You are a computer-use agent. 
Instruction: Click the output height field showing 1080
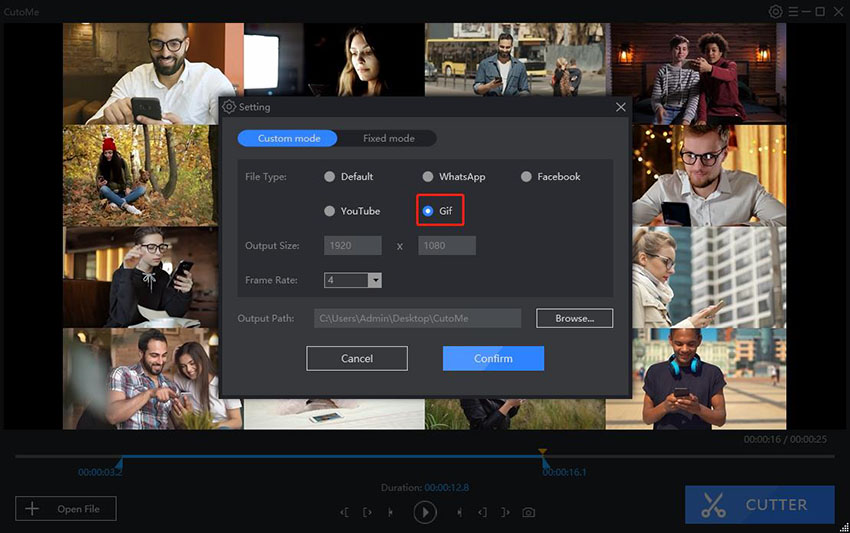[x=447, y=246]
